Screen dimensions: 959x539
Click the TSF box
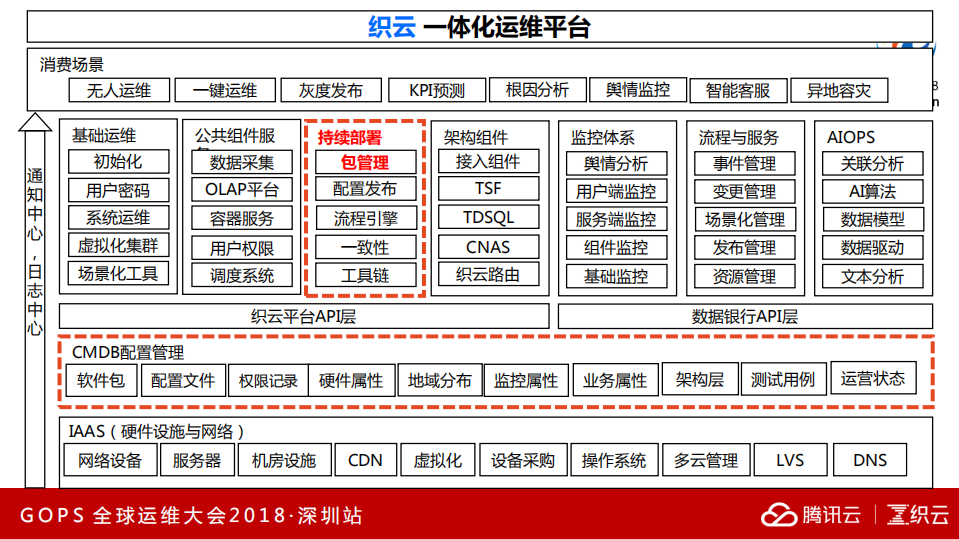point(488,188)
